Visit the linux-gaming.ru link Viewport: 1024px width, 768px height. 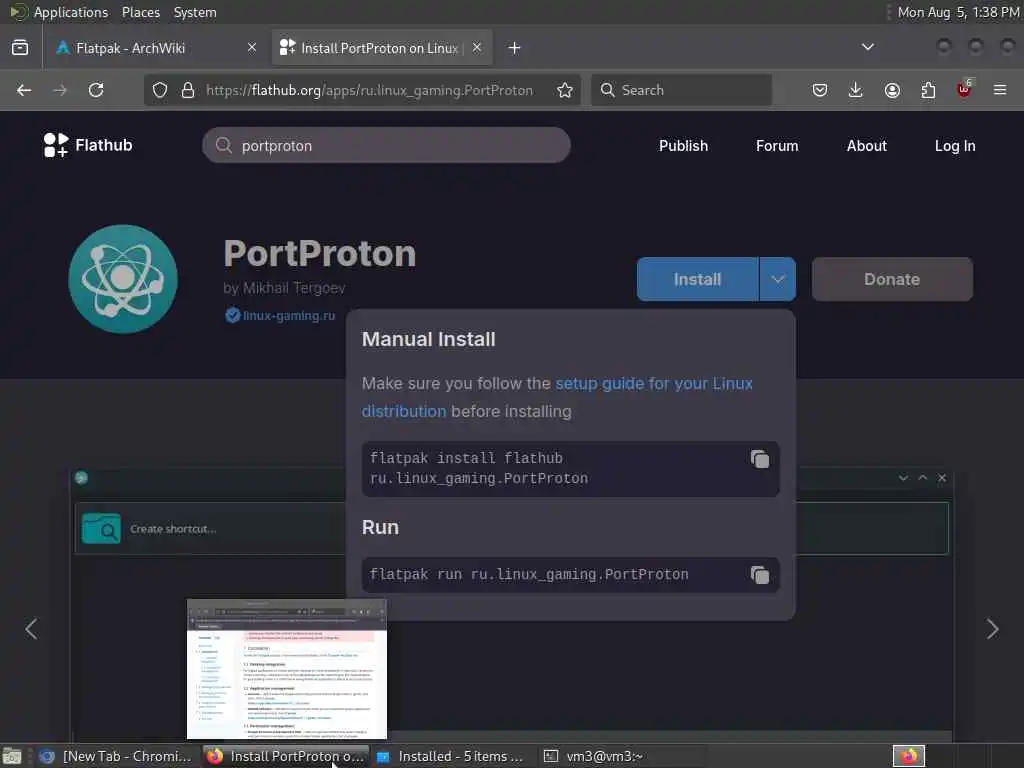289,315
